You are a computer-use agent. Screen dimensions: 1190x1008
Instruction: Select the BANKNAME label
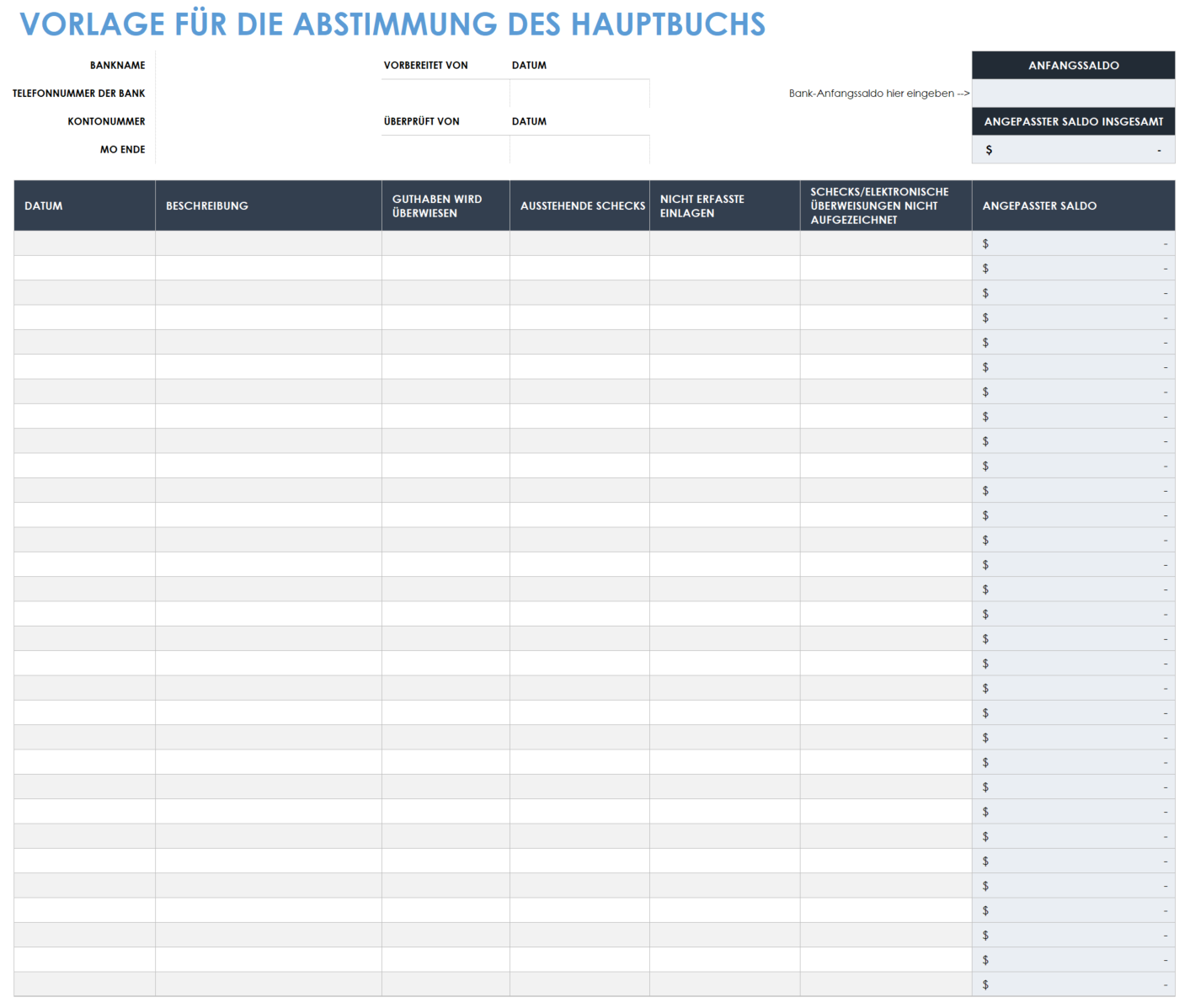pyautogui.click(x=118, y=65)
